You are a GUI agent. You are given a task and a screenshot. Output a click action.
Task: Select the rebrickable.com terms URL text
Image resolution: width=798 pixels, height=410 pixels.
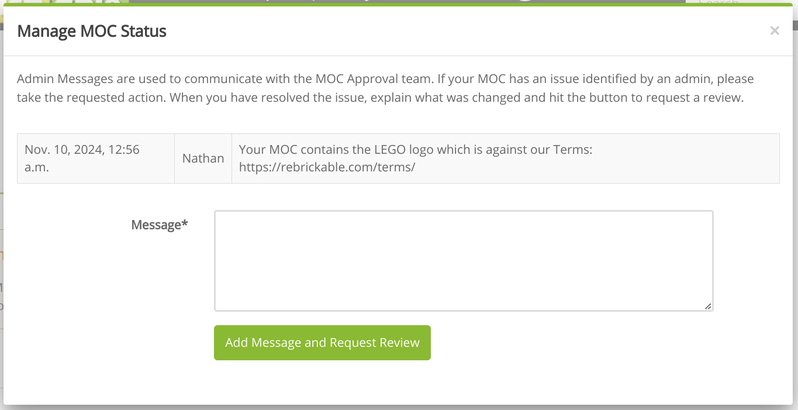(326, 167)
